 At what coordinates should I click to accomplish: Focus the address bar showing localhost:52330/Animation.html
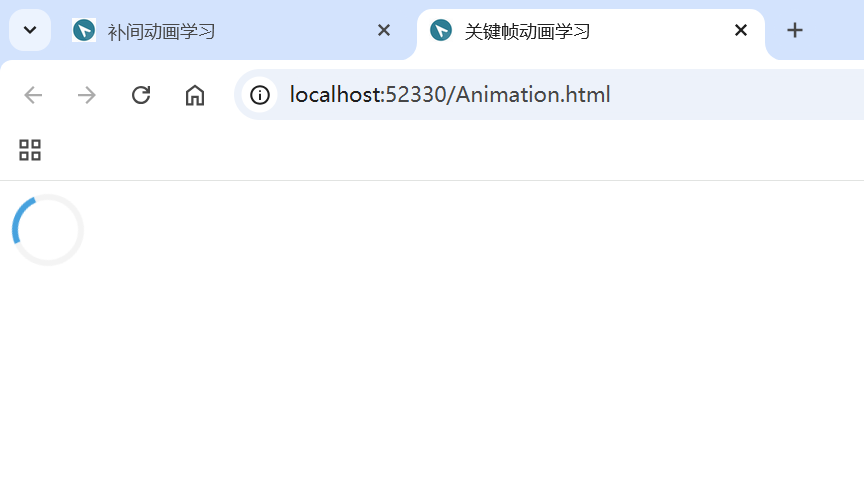pos(551,95)
